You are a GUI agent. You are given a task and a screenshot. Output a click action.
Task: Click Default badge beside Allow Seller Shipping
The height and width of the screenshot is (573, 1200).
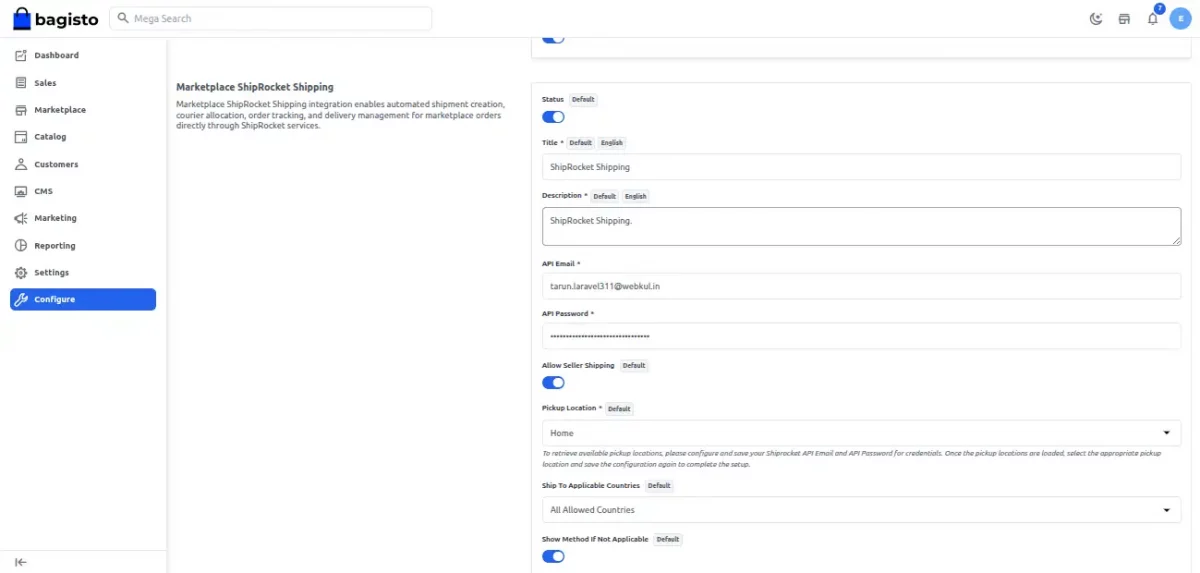[634, 366]
